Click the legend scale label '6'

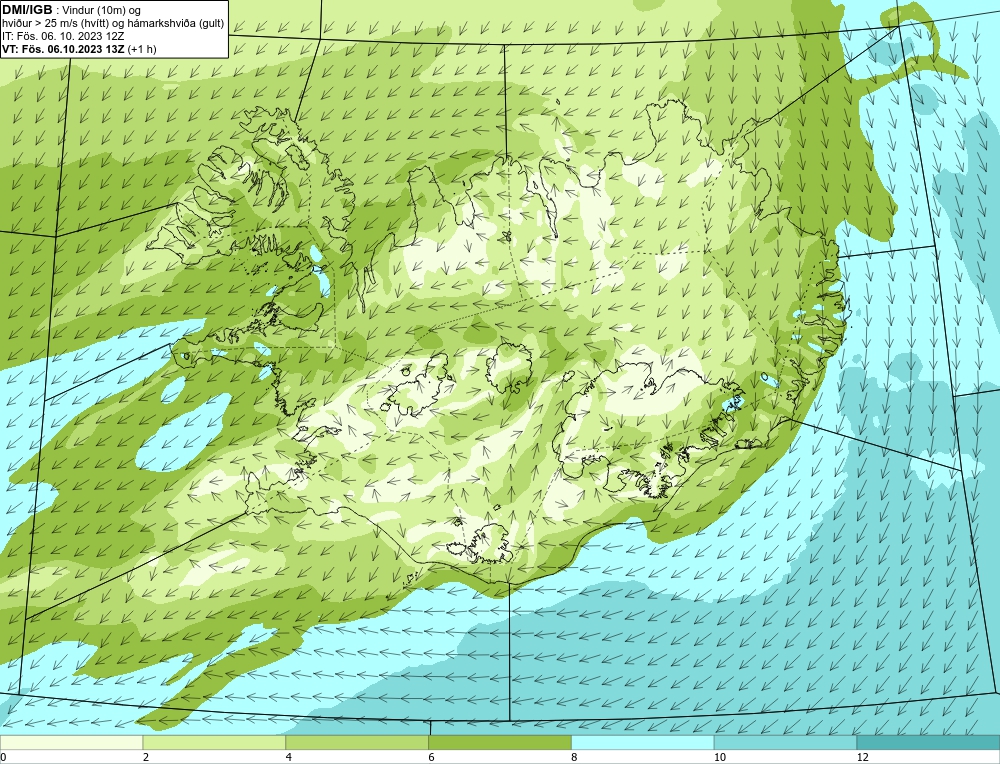point(432,757)
